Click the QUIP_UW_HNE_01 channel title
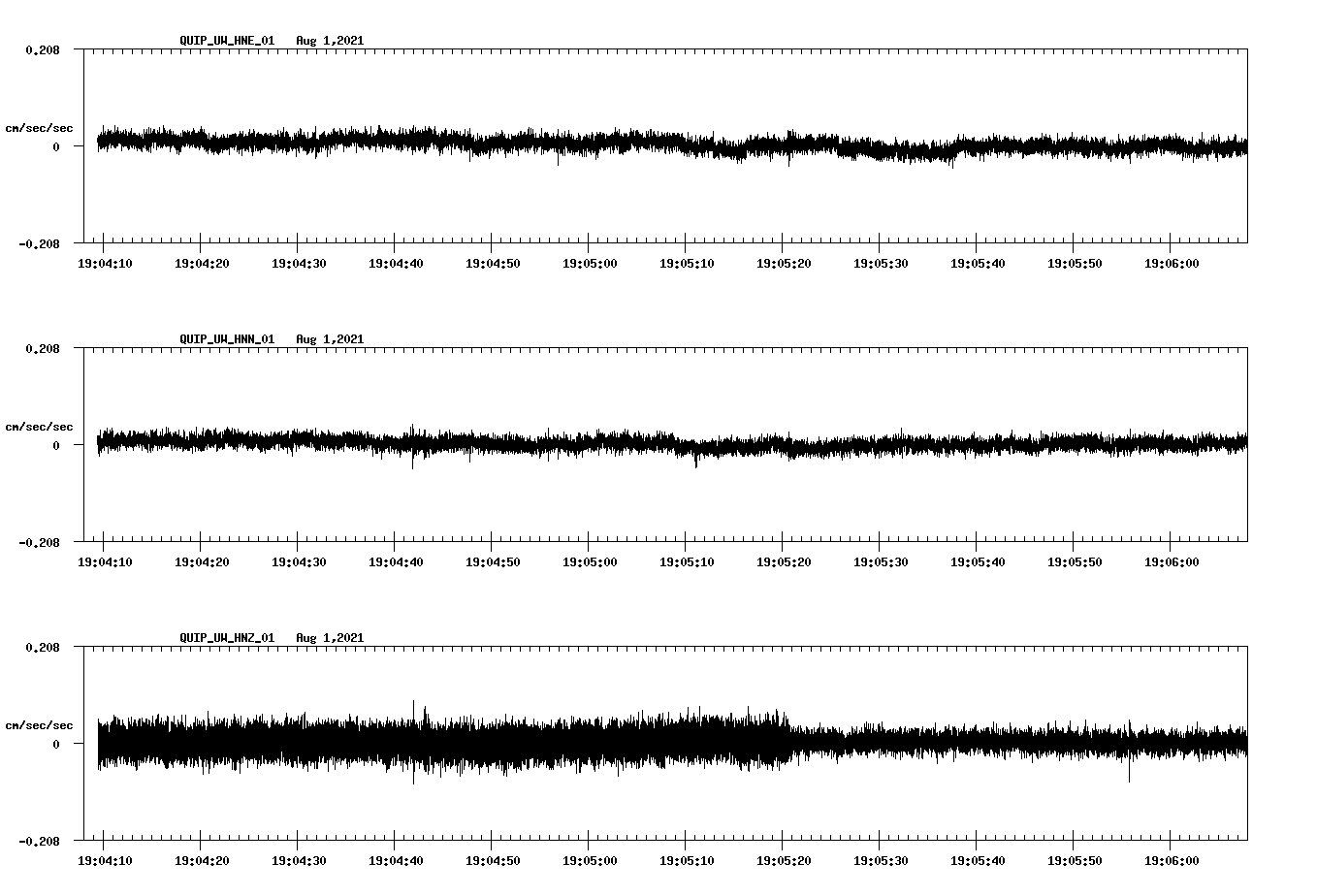 [x=227, y=41]
